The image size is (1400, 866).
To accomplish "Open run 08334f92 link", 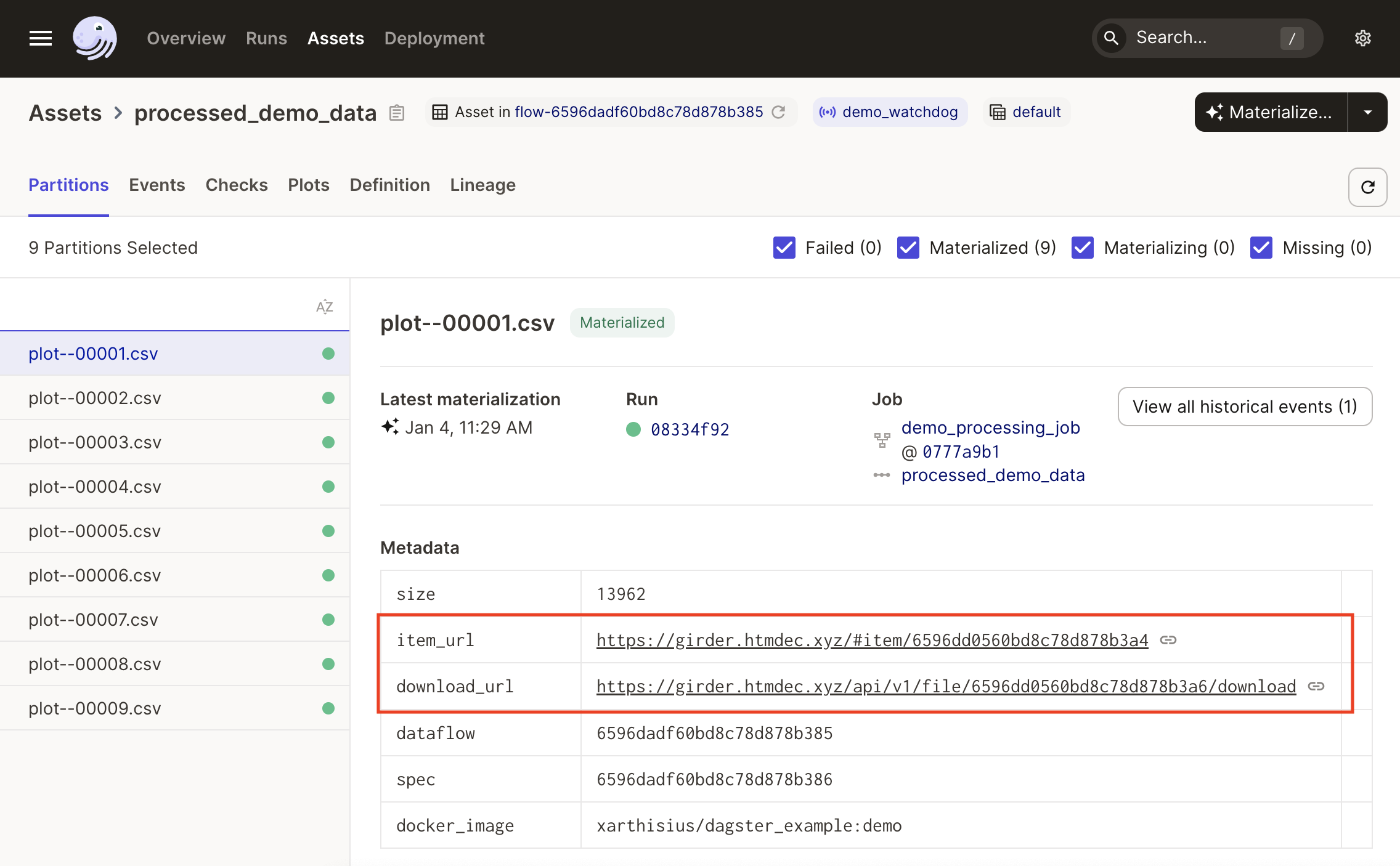I will [x=690, y=429].
